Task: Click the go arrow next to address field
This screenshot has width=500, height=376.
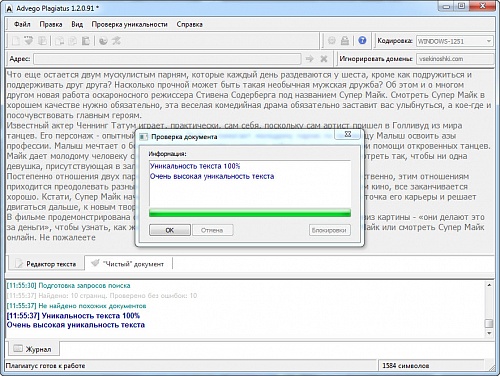Action: pos(310,59)
